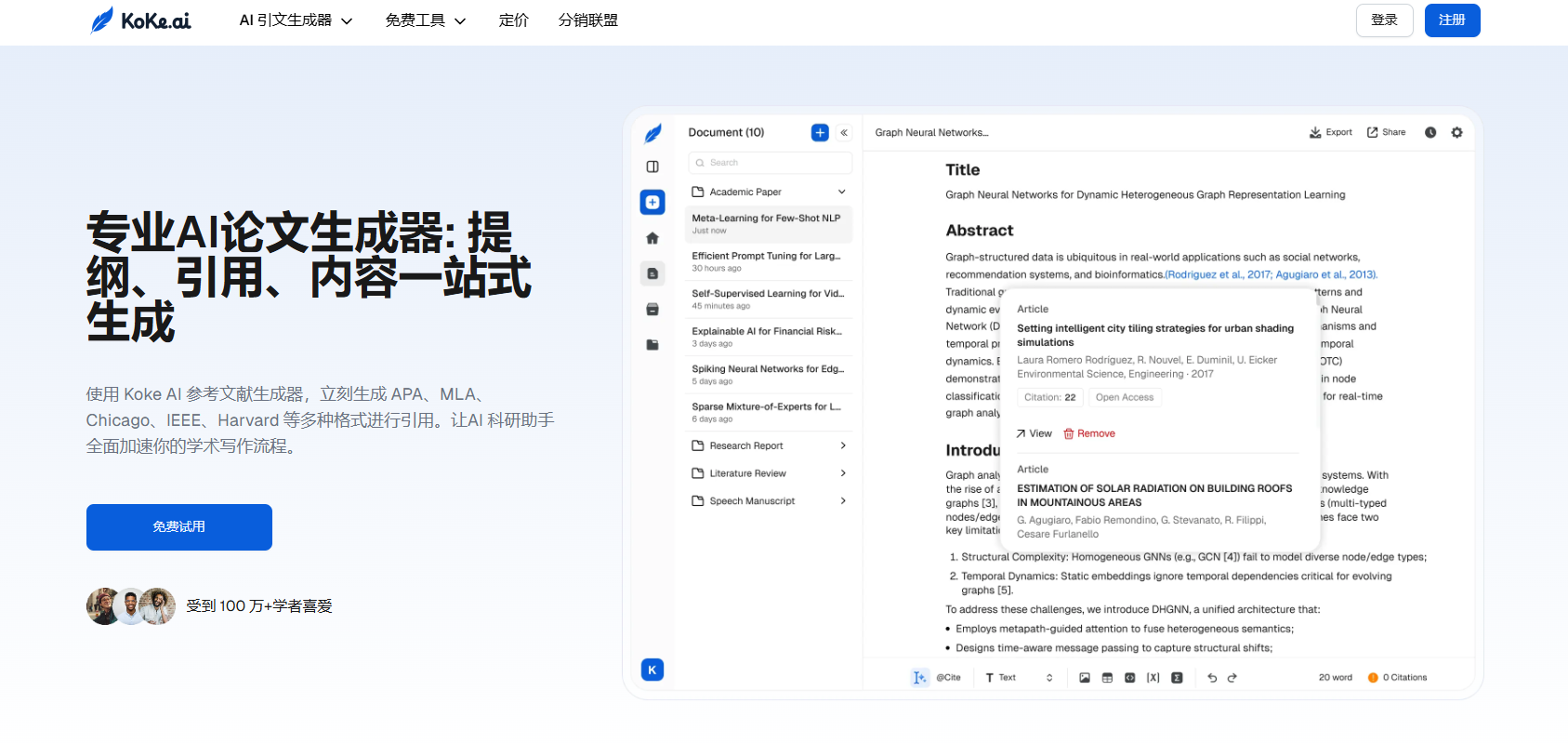
Task: Open the editor settings gear icon
Action: click(x=1456, y=132)
